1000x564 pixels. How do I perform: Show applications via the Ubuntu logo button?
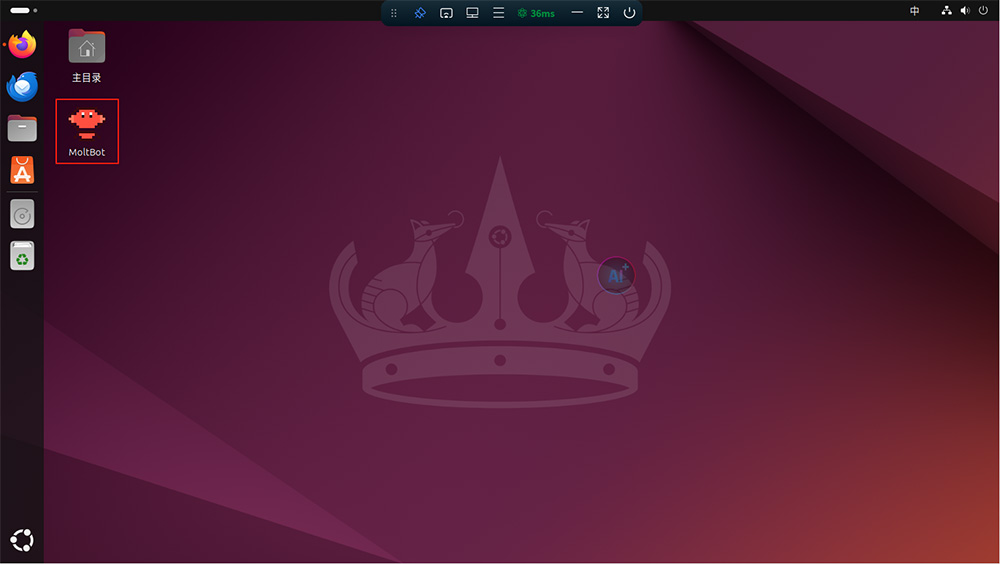click(22, 540)
